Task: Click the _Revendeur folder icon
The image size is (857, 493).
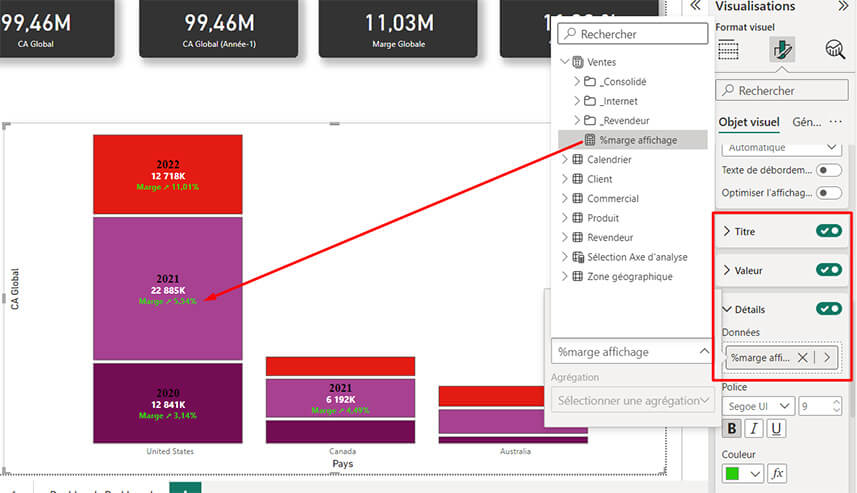Action: click(x=590, y=120)
